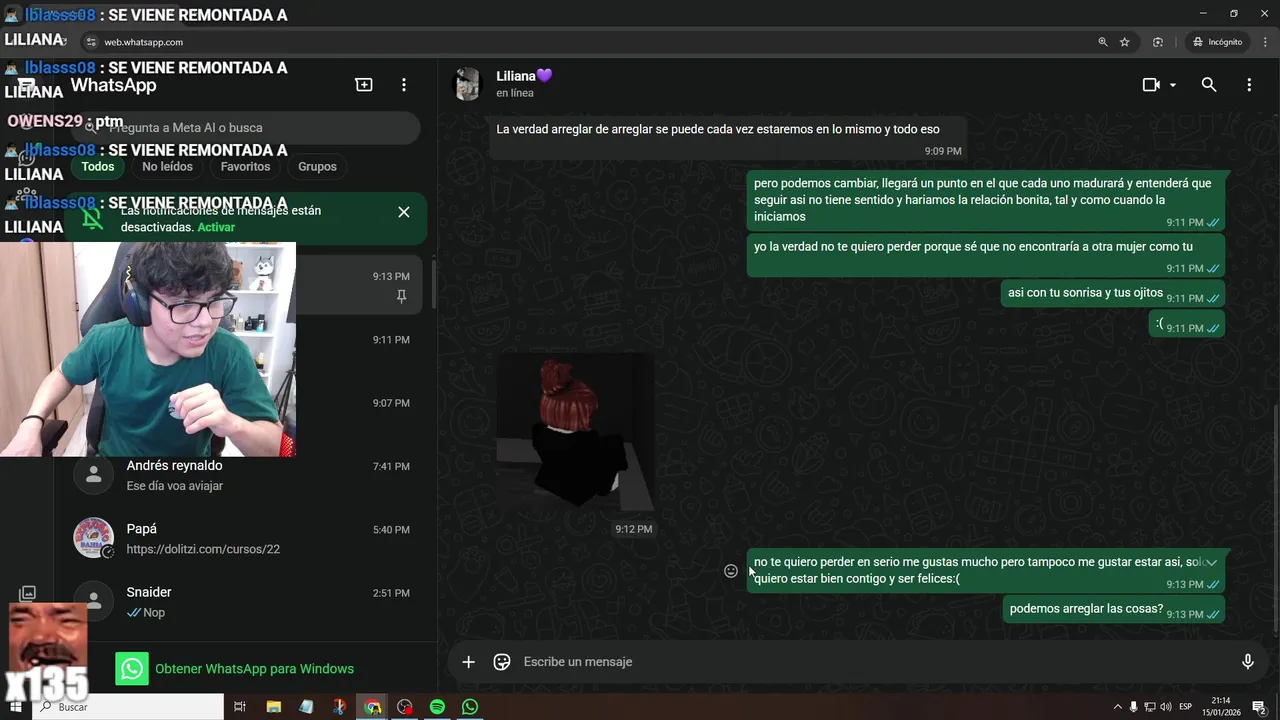The height and width of the screenshot is (720, 1280).
Task: Show hidden system tray icons
Action: (x=1118, y=707)
